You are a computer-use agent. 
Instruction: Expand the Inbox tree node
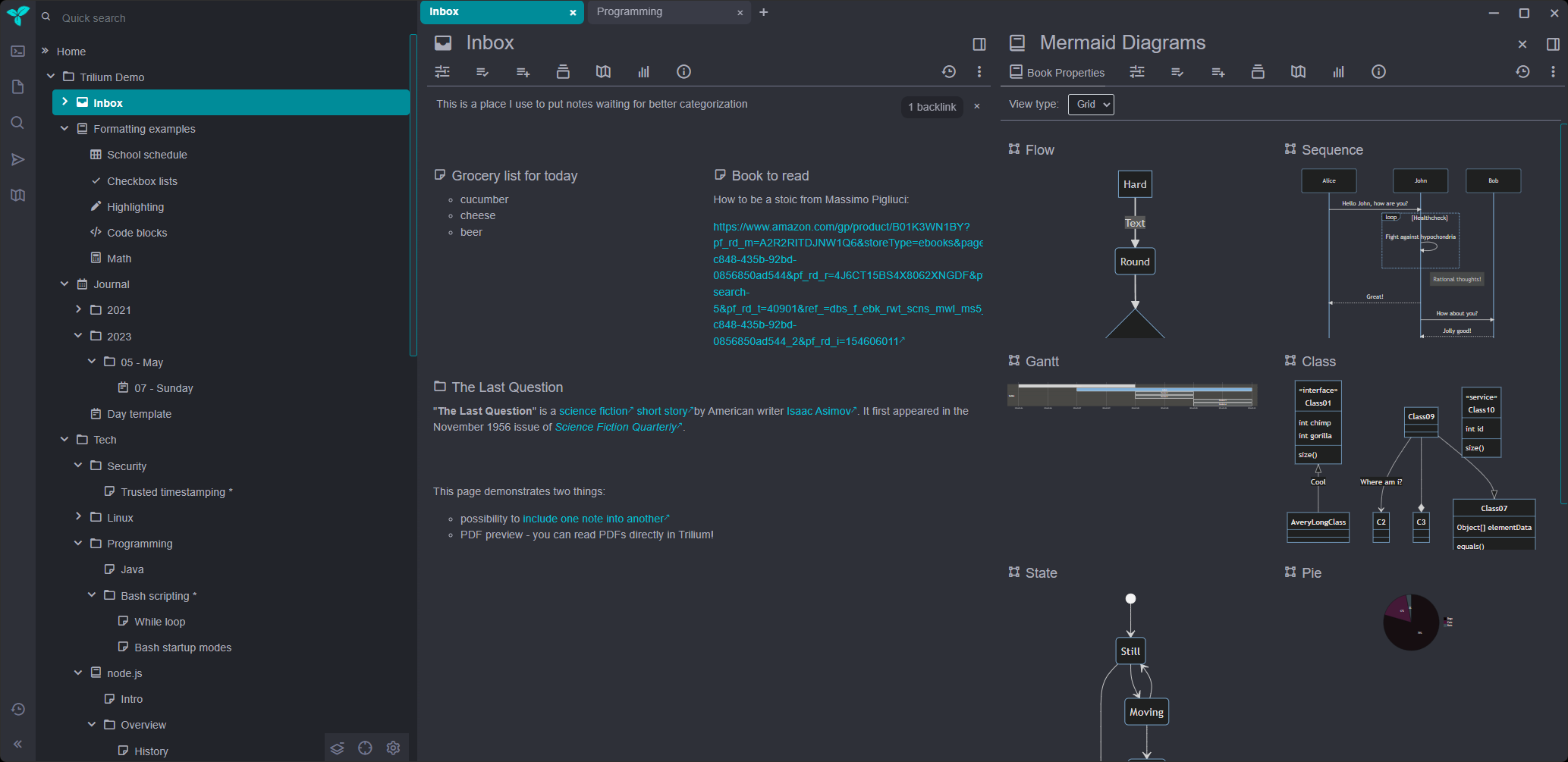(x=64, y=102)
